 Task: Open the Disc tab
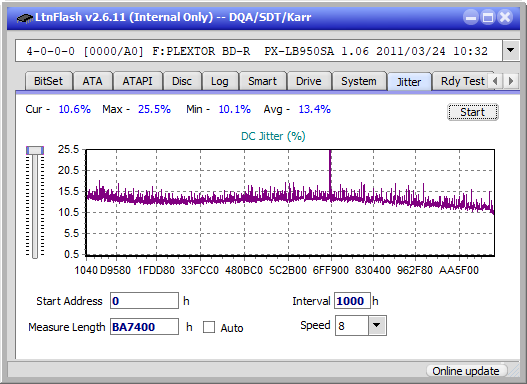coord(182,81)
